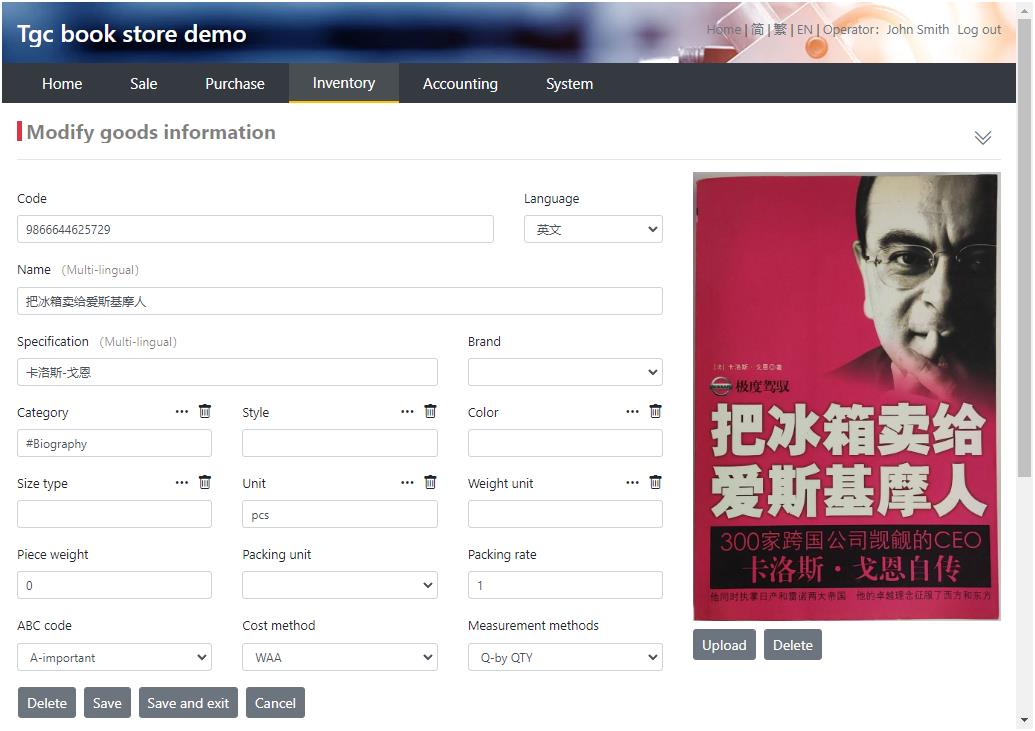Click the Save button
Image resolution: width=1035 pixels, height=731 pixels.
[x=107, y=703]
